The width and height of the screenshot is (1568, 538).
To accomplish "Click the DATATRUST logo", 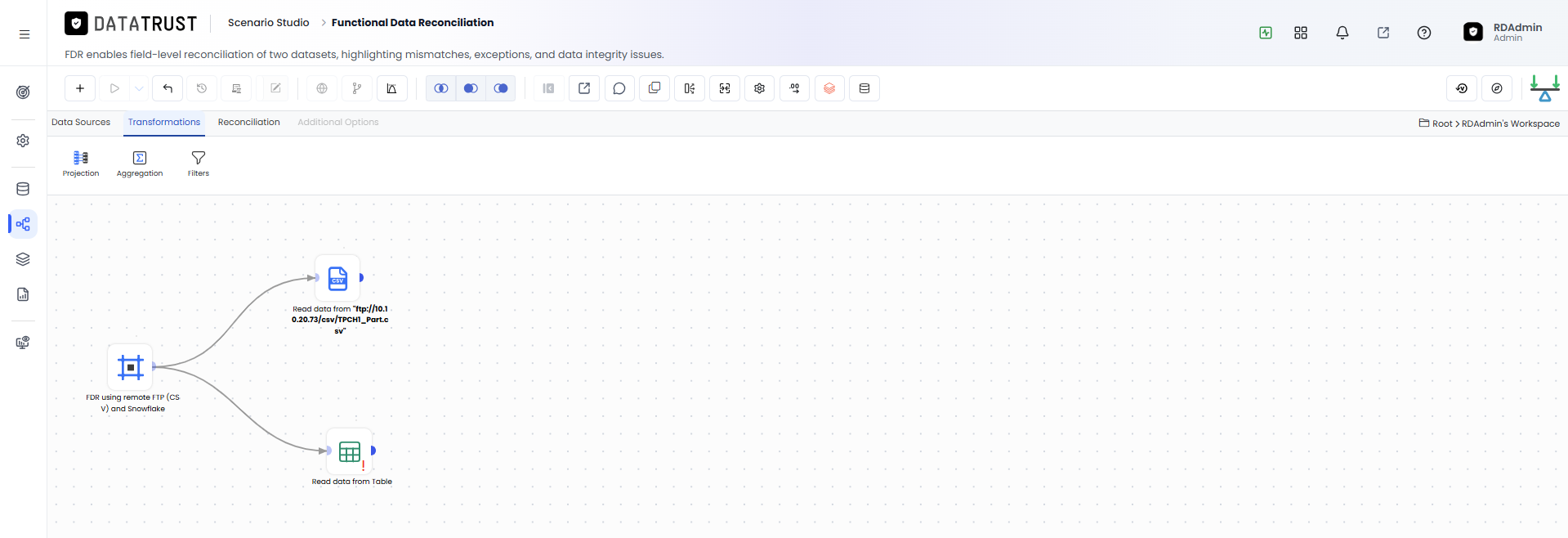I will click(131, 24).
